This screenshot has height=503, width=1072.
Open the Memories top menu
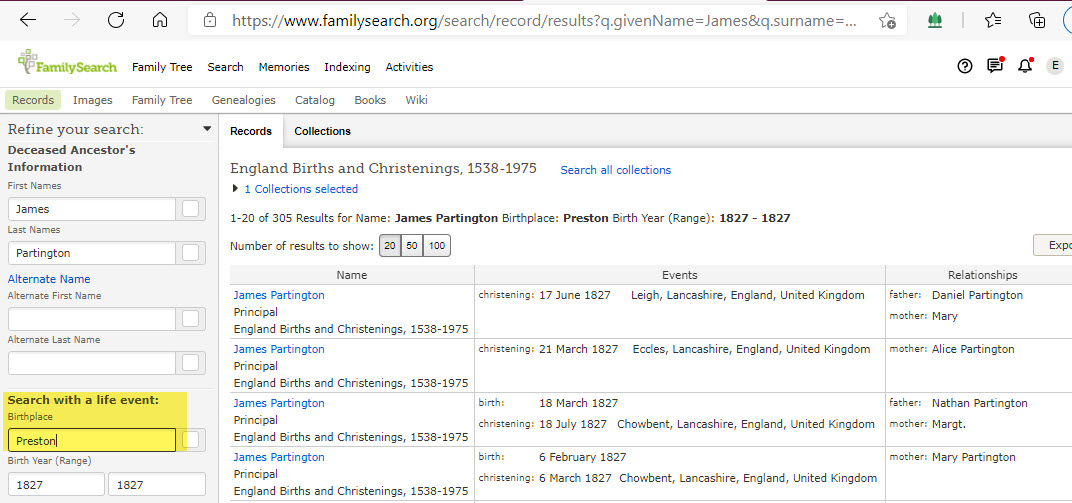pos(284,67)
